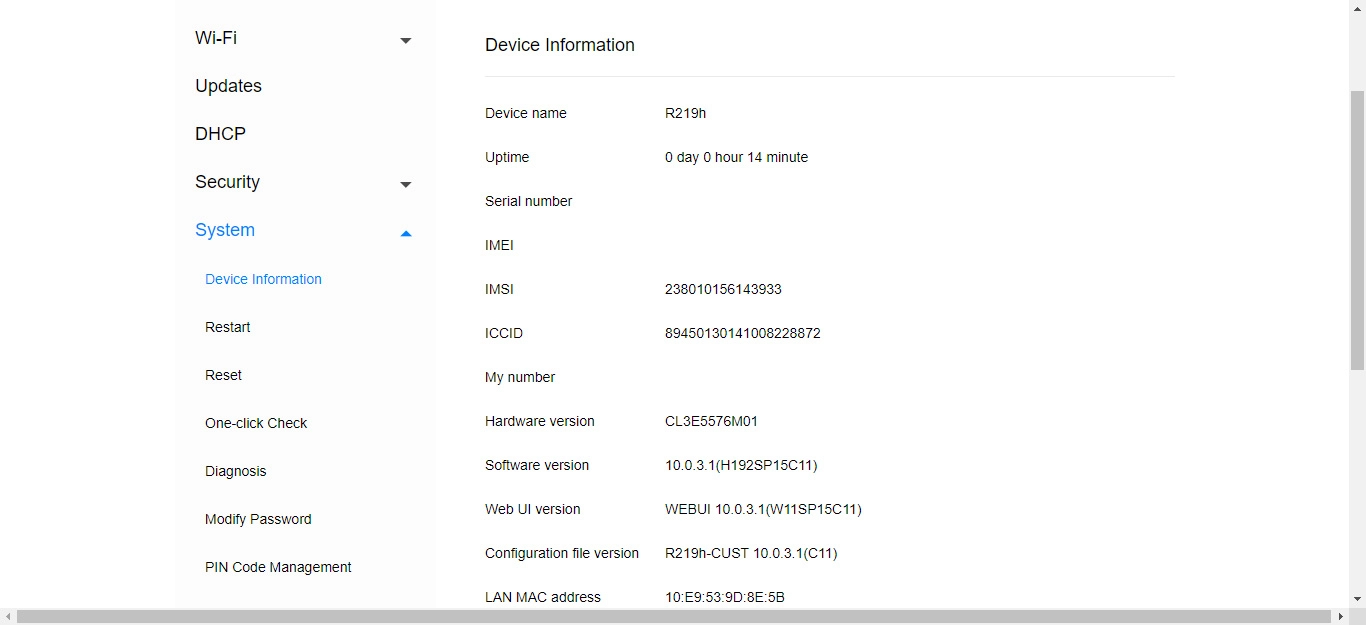Navigate to Diagnosis
Screen dimensions: 1366x625
(x=235, y=471)
